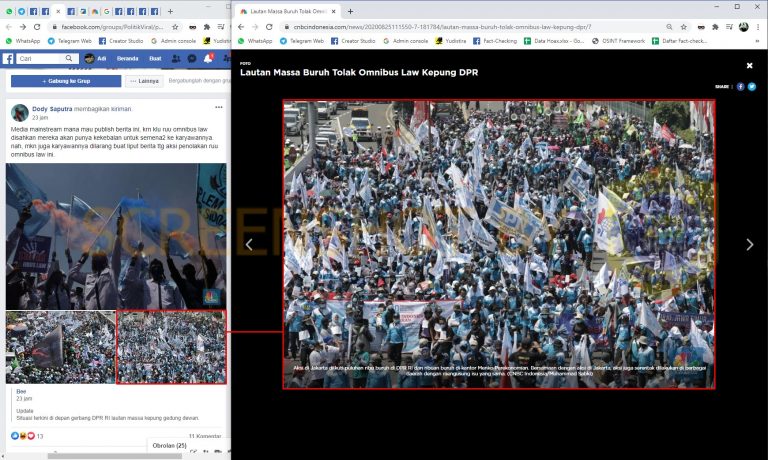
Task: Open a new tab in the right browser window
Action: 350,11
